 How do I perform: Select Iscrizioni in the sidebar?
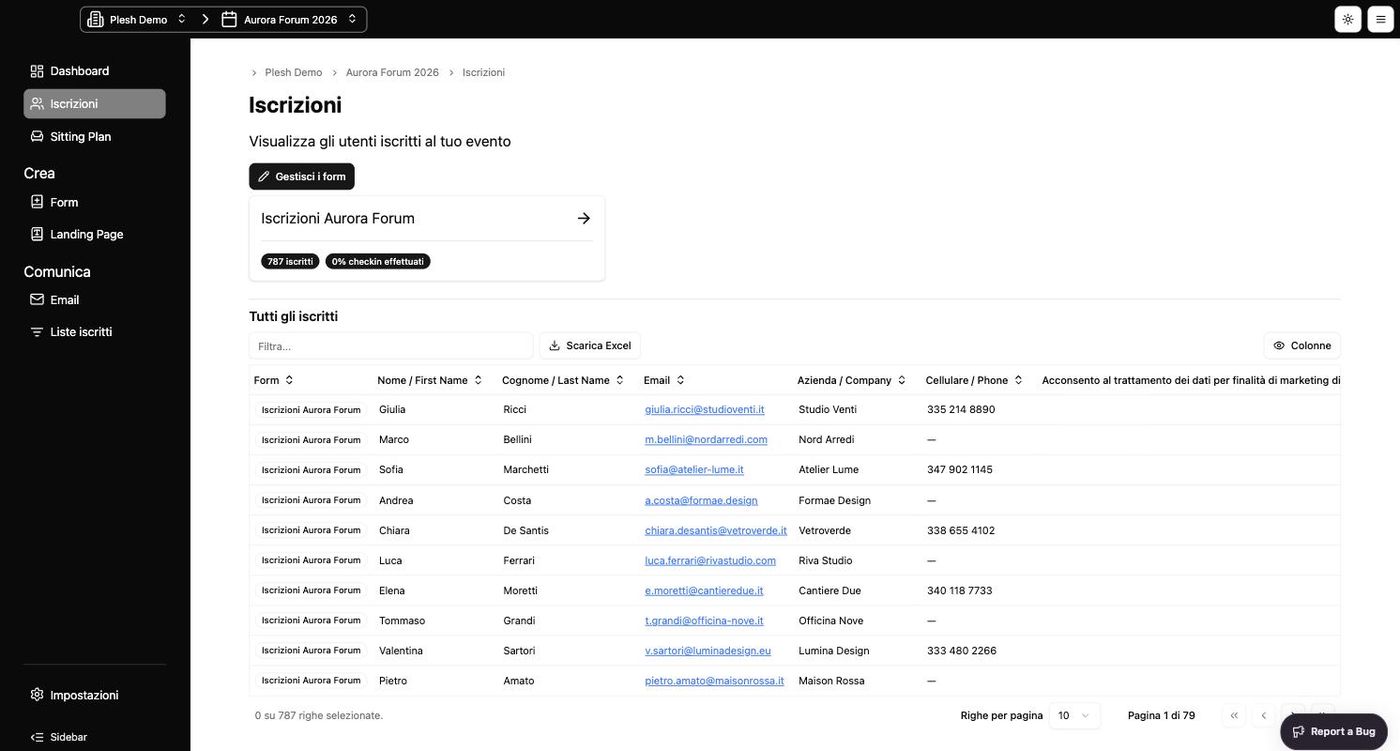point(94,104)
